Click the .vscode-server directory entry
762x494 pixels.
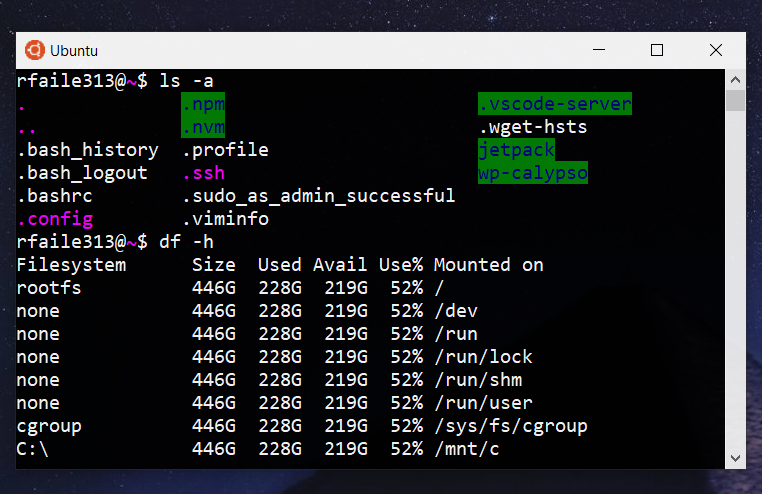tap(555, 104)
